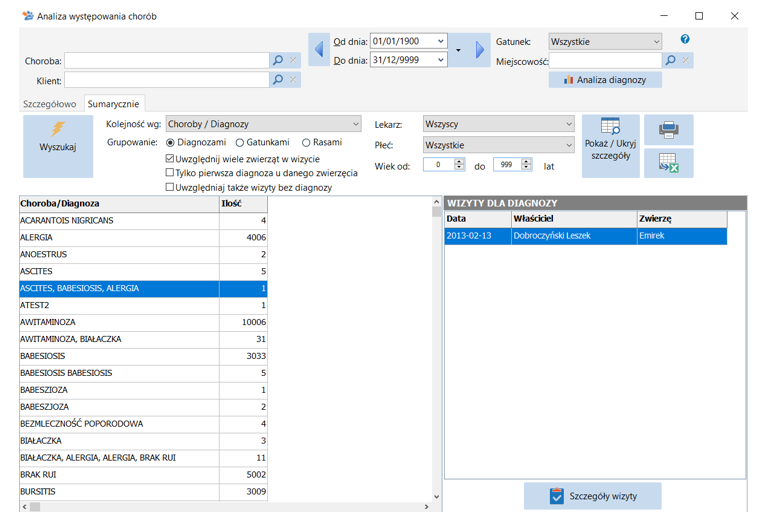
Task: Decrease the Wiek do 999 spinner value
Action: 526,167
